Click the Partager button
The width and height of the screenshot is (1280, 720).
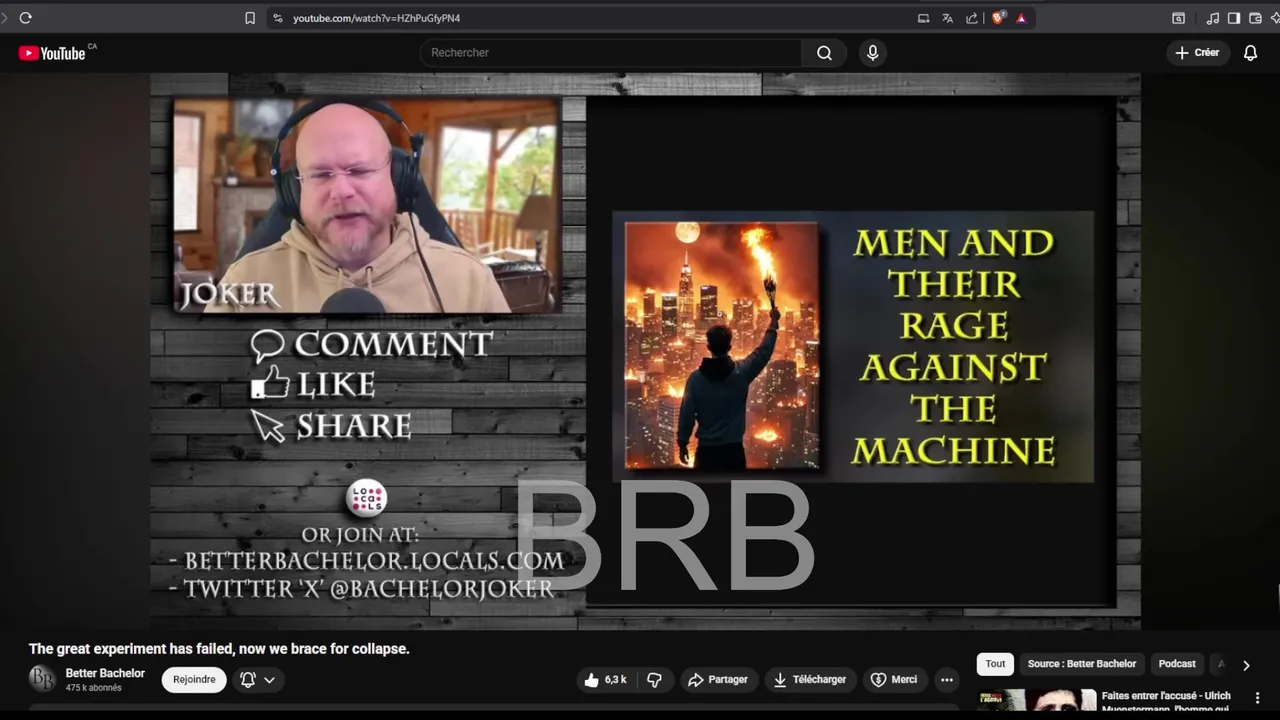(718, 680)
